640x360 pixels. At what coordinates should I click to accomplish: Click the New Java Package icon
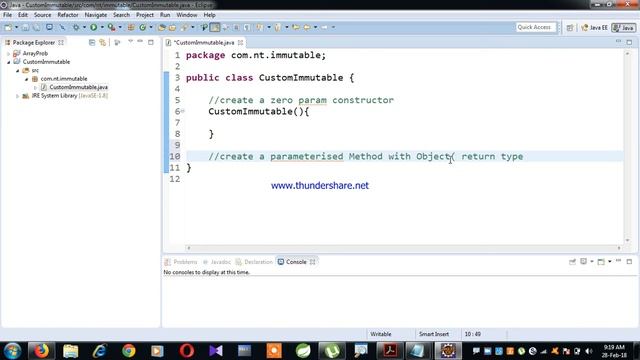click(x=131, y=27)
